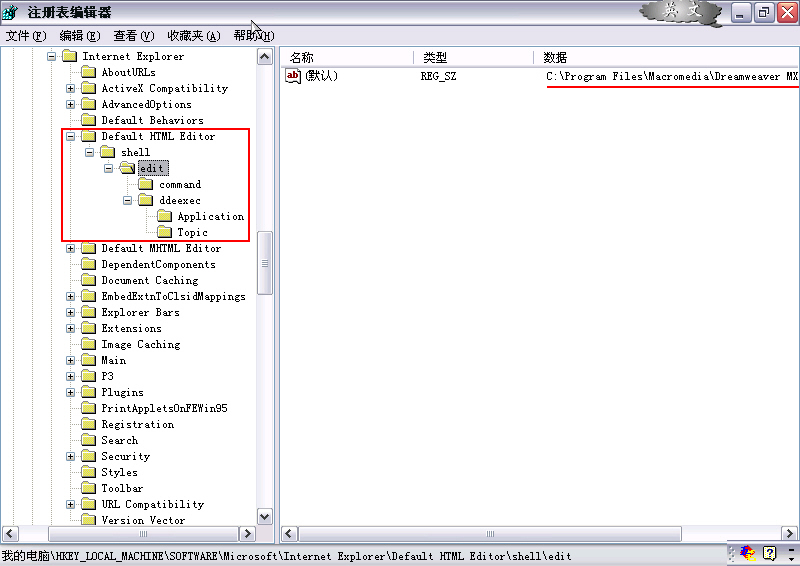
Task: Open the 查看(V) view menu
Action: point(134,35)
